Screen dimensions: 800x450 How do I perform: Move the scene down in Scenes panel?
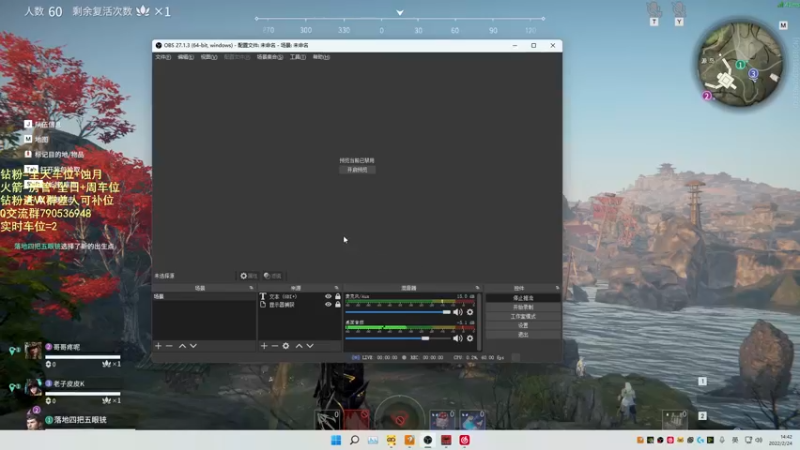193,346
